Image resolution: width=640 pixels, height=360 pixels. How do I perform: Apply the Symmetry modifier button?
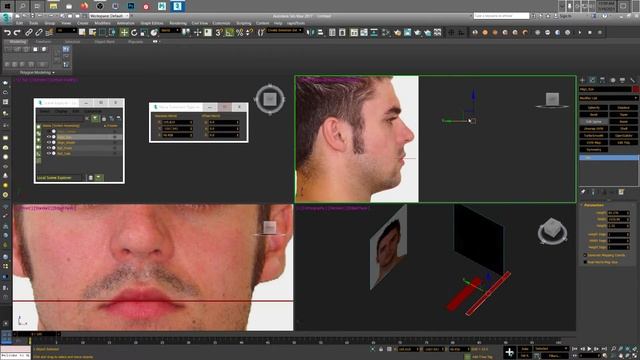[x=593, y=150]
